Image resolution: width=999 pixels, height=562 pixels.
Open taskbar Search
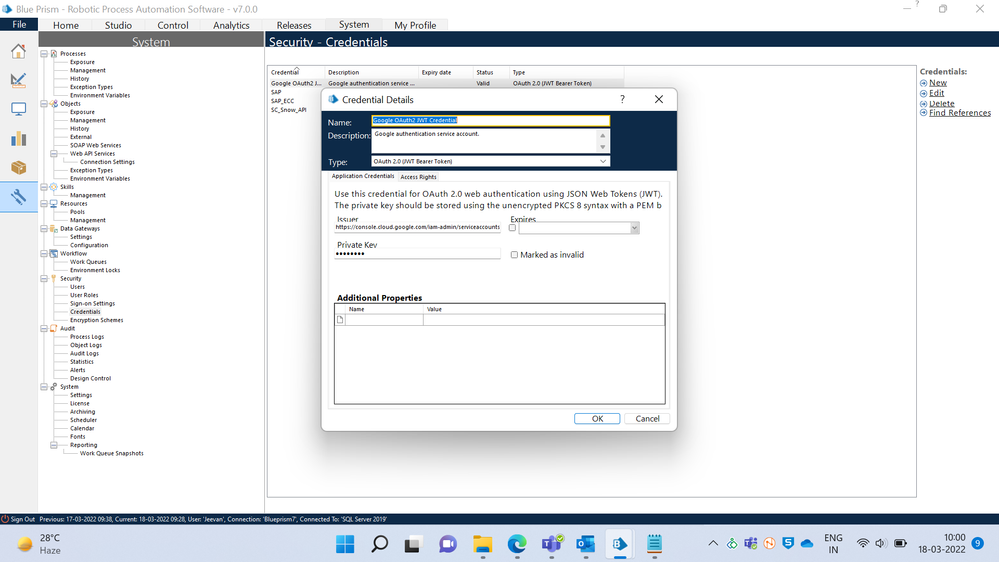tap(380, 544)
